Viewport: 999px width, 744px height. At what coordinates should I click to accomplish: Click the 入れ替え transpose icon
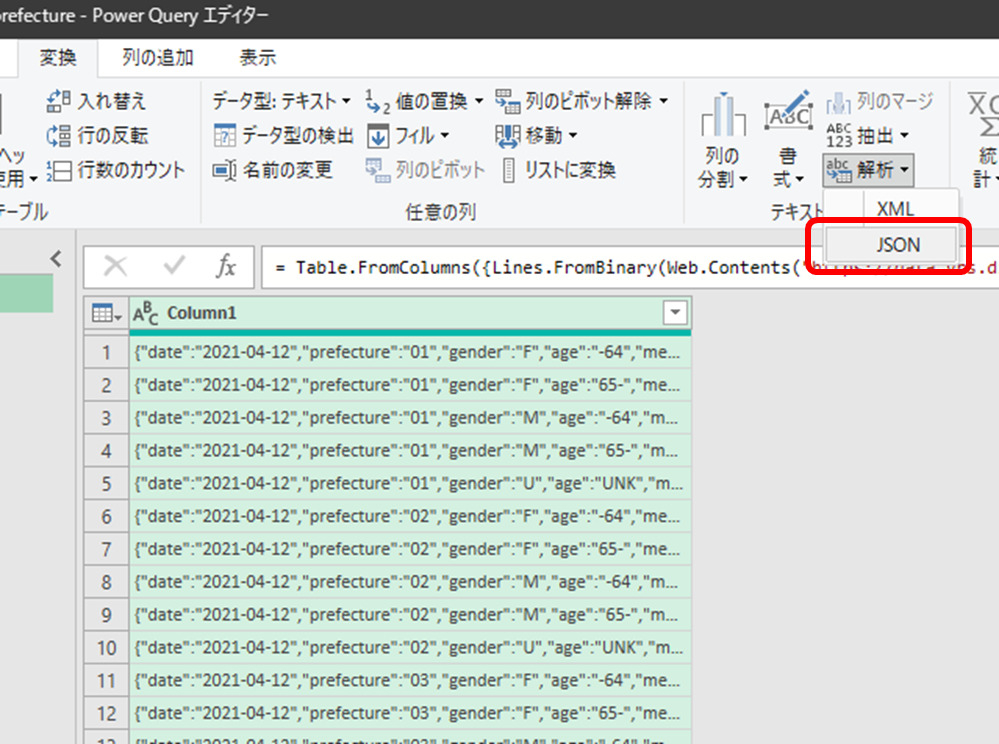click(x=59, y=101)
